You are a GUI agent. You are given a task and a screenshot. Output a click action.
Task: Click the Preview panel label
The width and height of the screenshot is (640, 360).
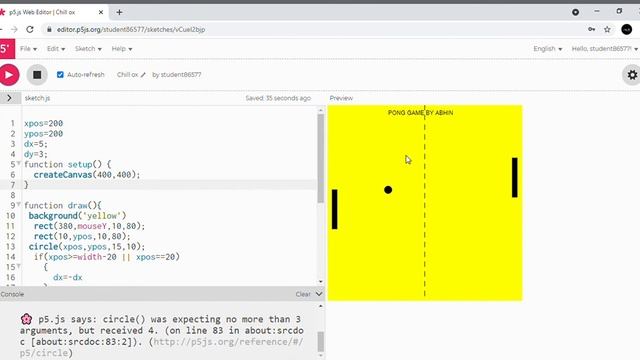[x=341, y=98]
